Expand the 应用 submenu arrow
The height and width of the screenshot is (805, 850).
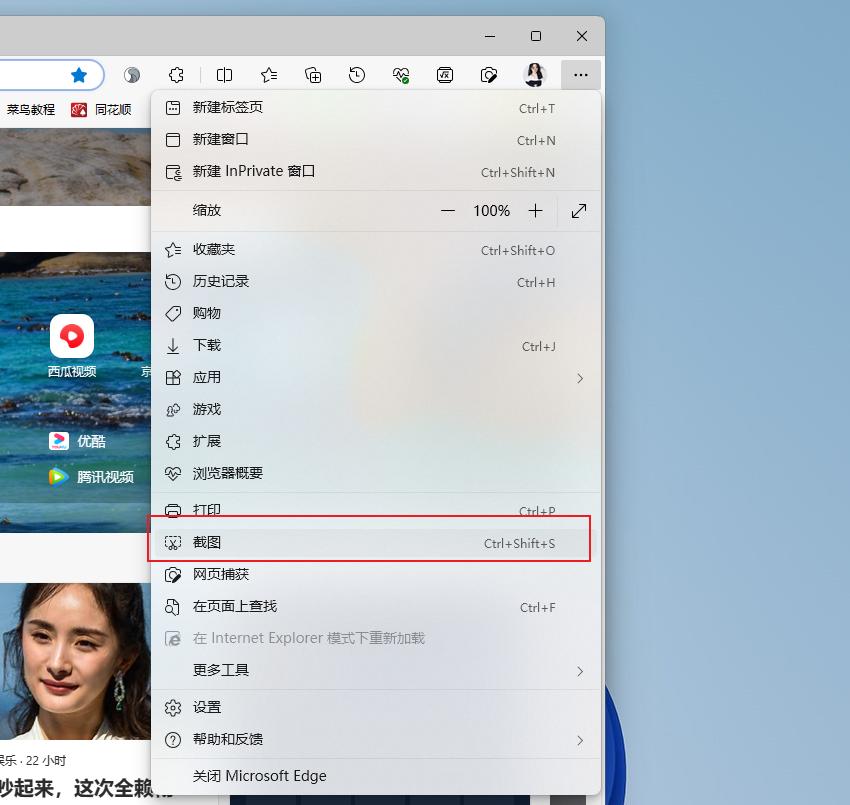click(581, 378)
